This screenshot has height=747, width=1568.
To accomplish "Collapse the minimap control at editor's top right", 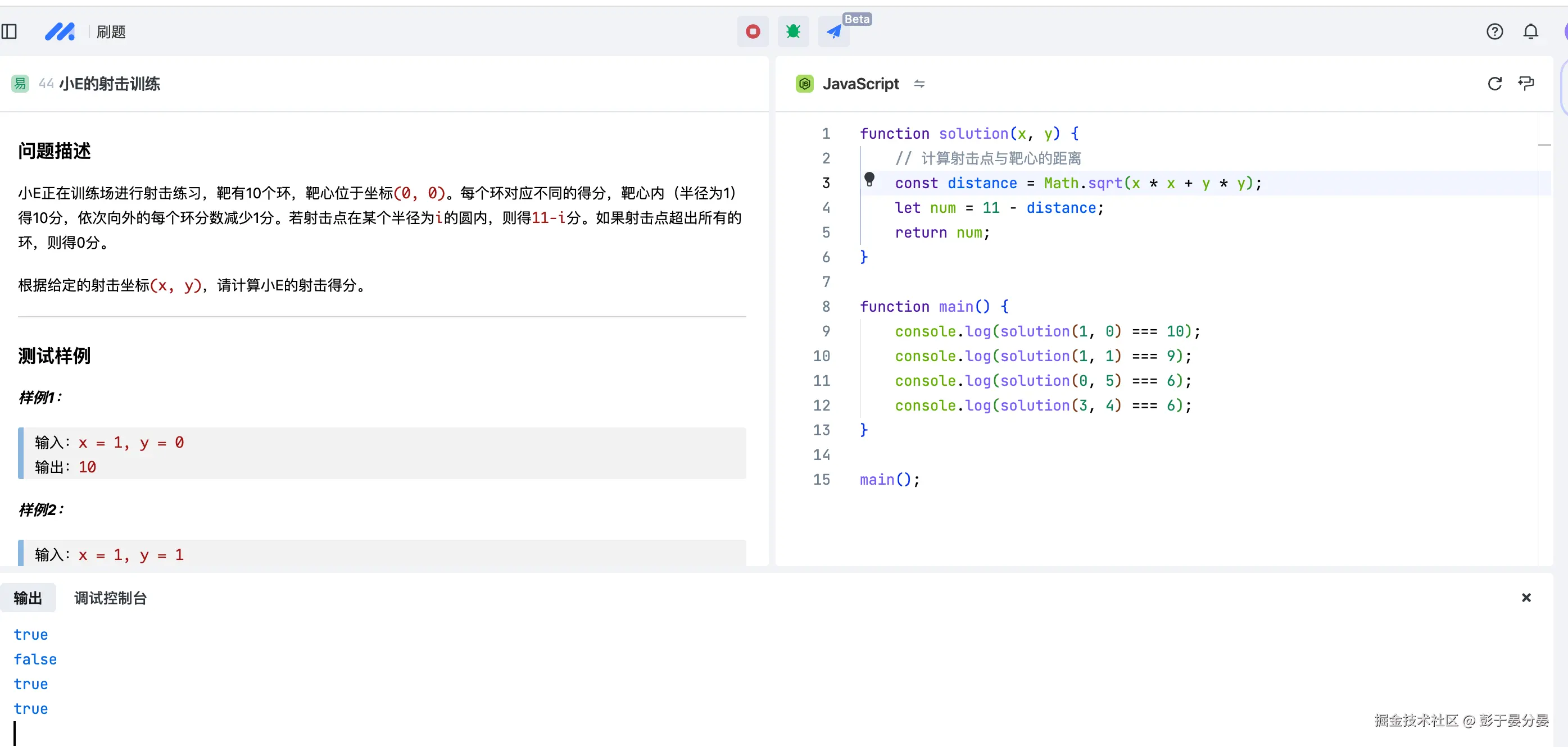I will tap(1546, 144).
